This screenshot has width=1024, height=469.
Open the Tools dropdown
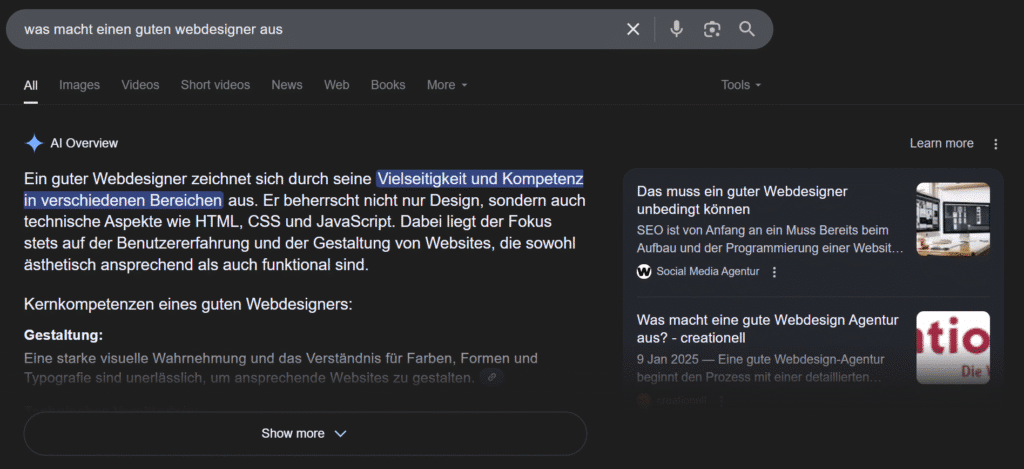(x=741, y=85)
